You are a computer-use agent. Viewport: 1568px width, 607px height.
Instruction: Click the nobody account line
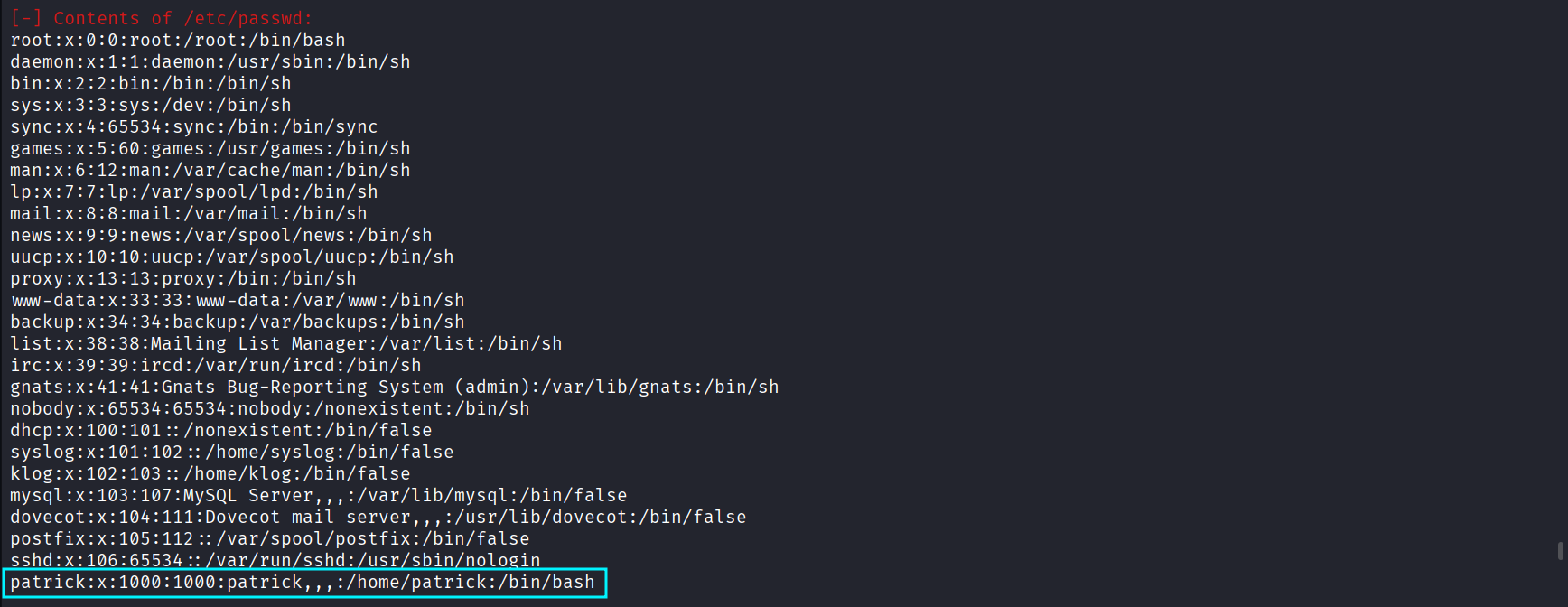(x=270, y=409)
